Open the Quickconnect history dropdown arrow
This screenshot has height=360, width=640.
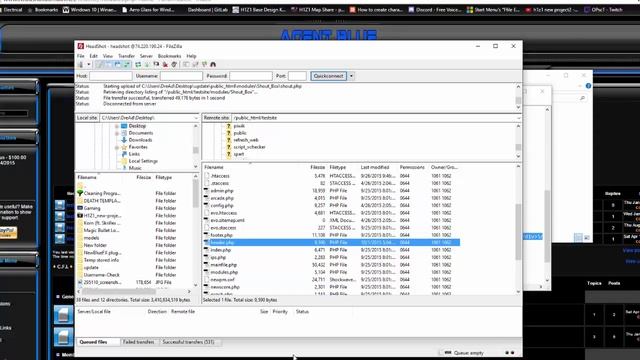[x=351, y=76]
